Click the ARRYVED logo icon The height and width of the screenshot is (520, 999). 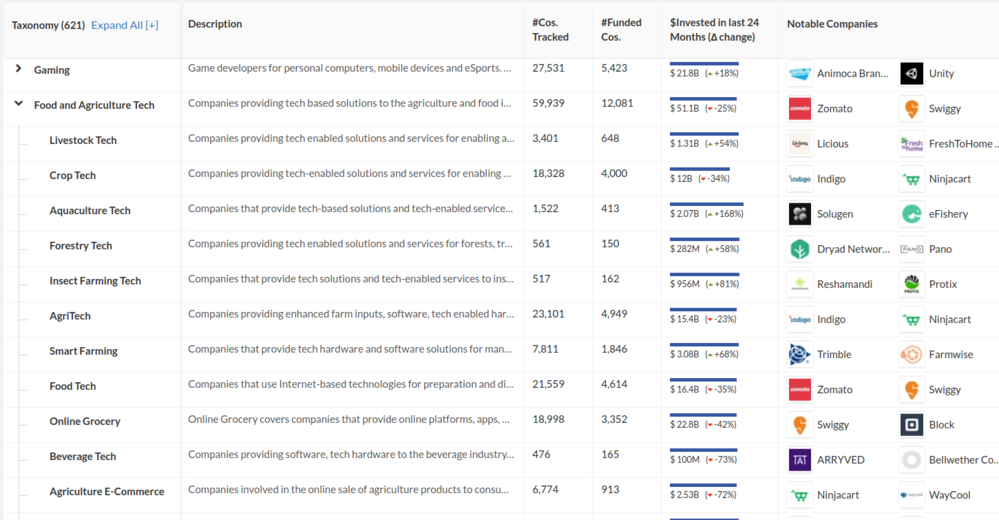[x=799, y=460]
